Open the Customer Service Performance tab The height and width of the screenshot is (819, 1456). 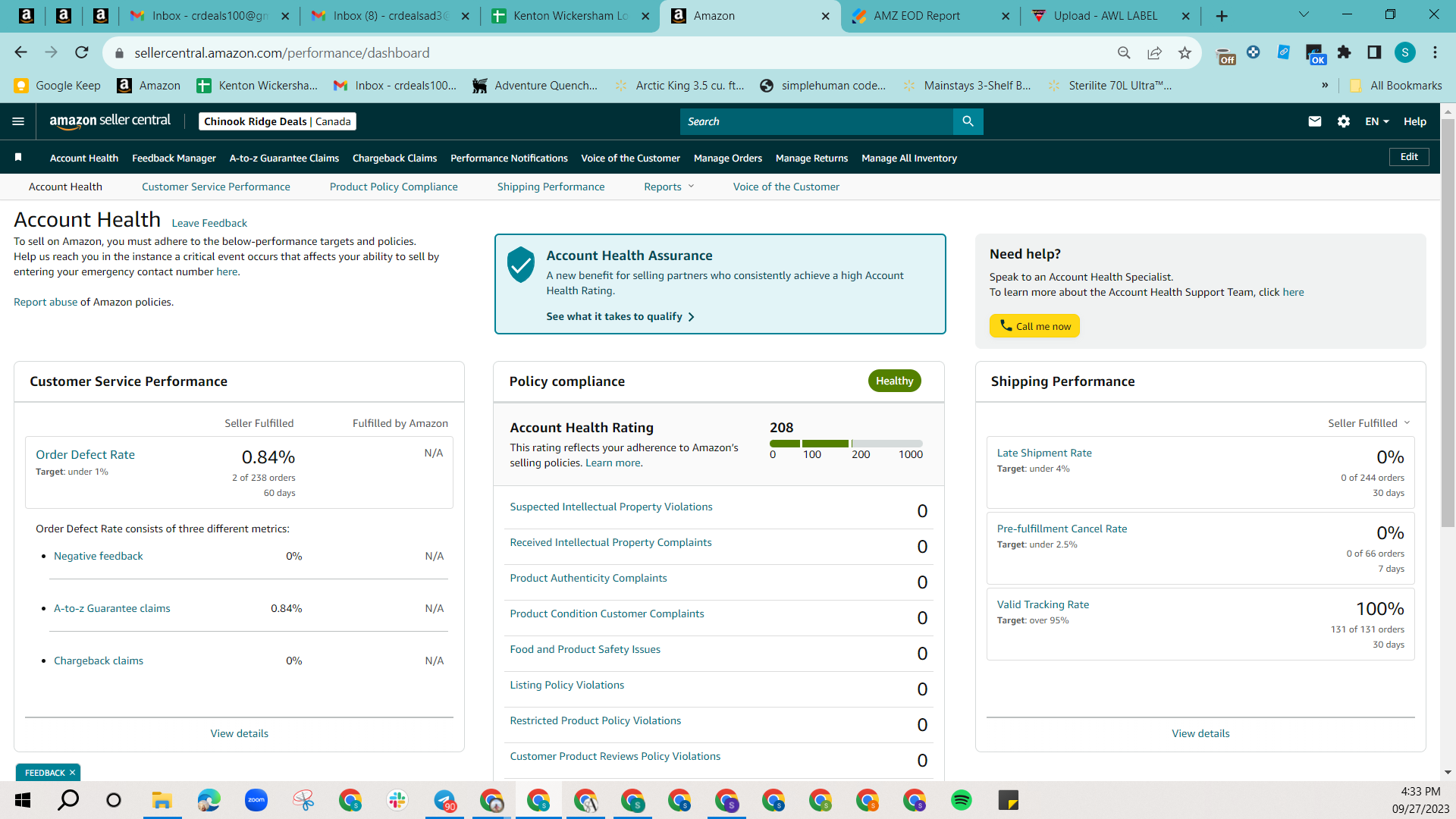click(216, 187)
